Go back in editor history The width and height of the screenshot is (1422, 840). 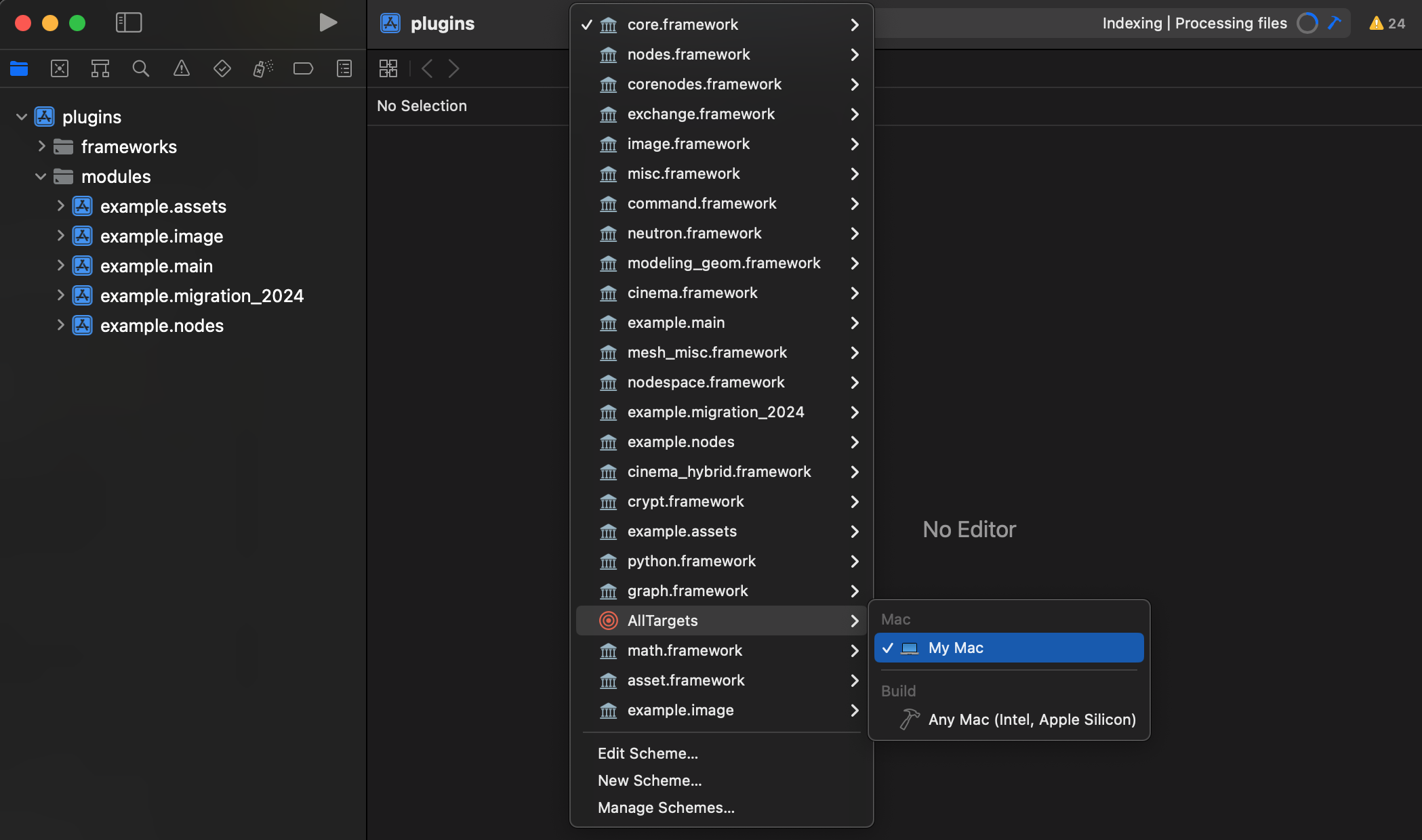[427, 68]
